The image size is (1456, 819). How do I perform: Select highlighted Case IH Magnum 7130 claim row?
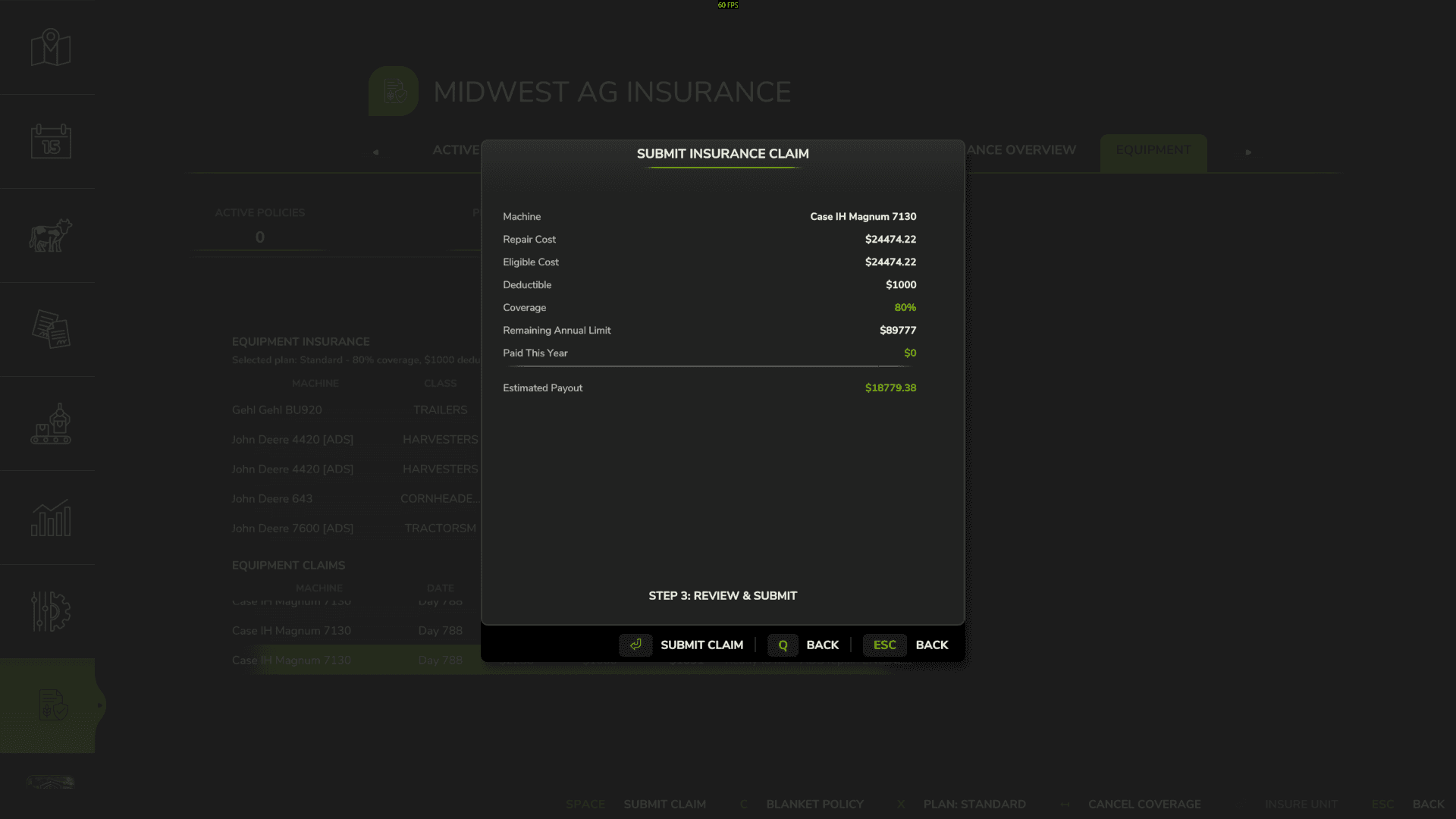(x=356, y=660)
